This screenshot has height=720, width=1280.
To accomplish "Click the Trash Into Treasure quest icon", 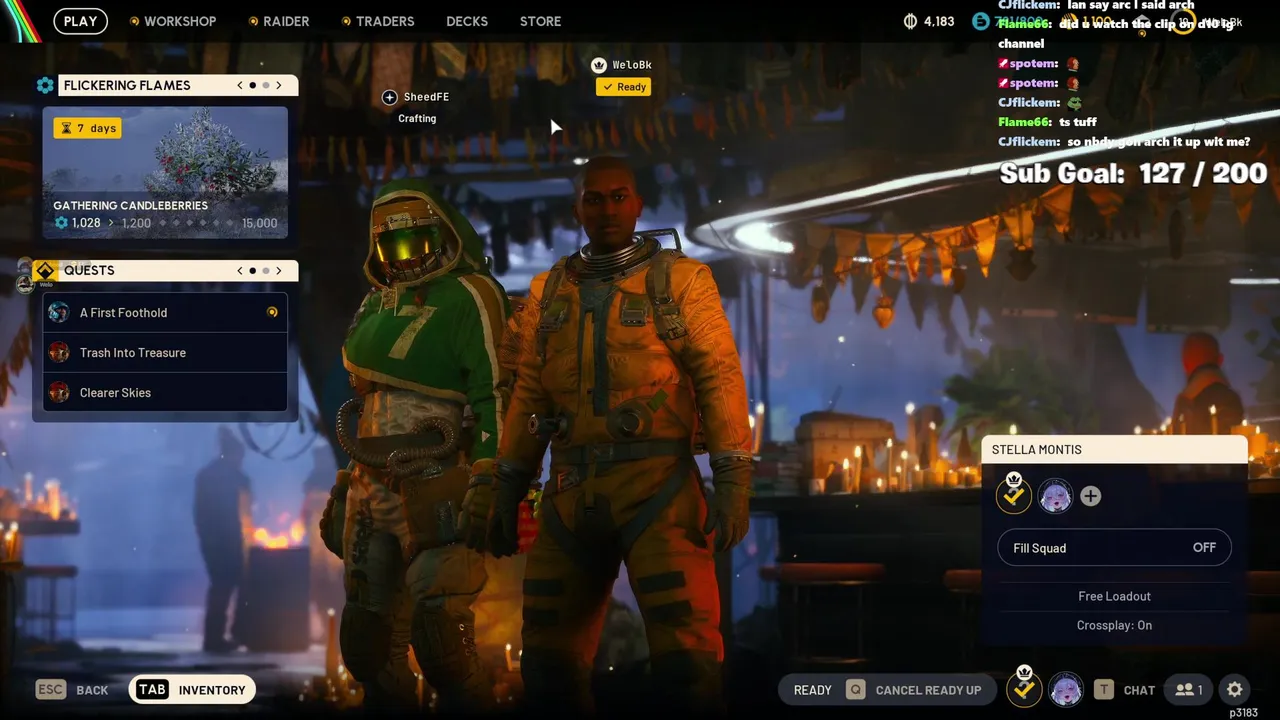I will click(59, 352).
